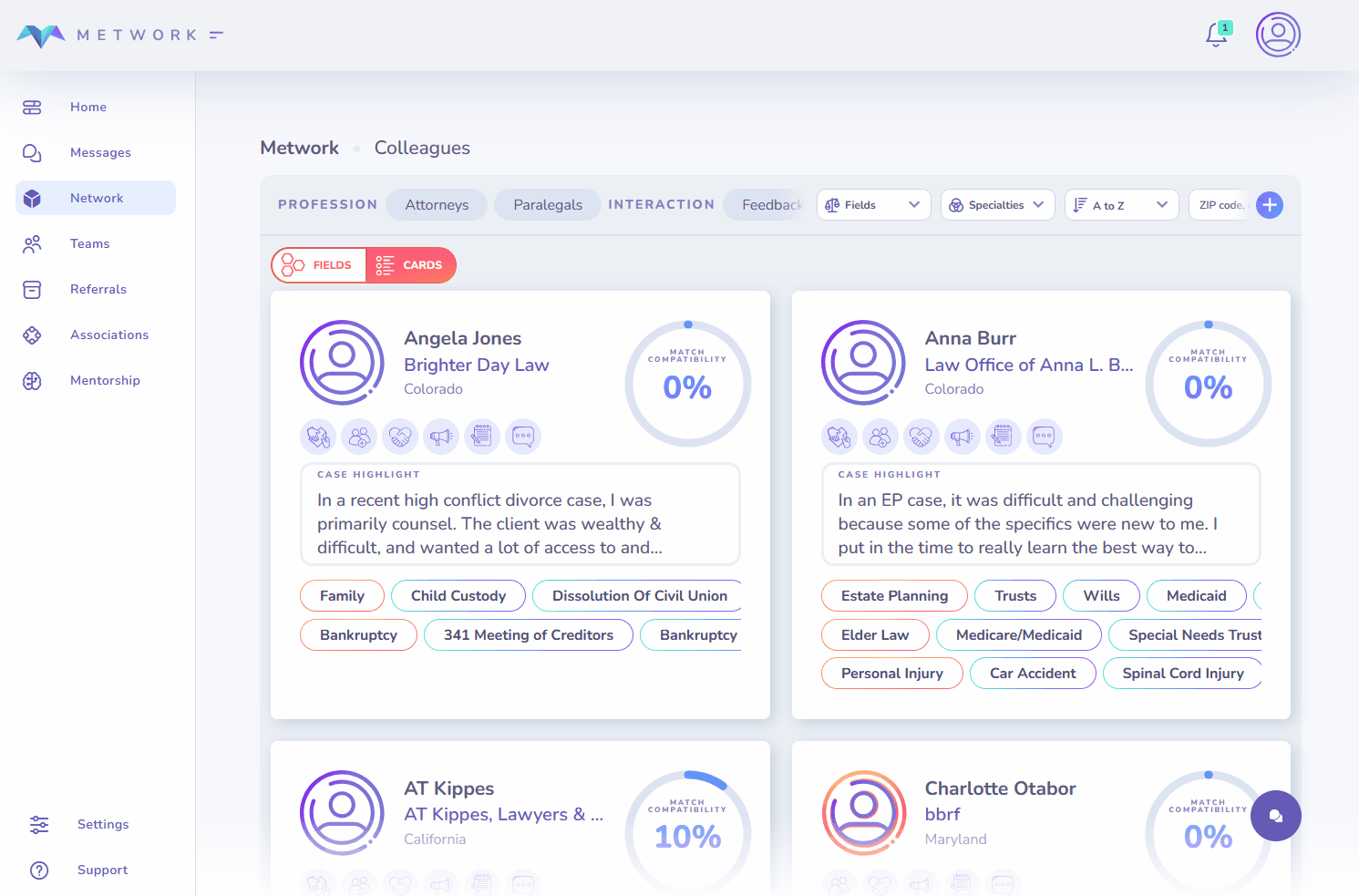1359x896 pixels.
Task: Switch to FIELDS view
Action: [x=319, y=265]
